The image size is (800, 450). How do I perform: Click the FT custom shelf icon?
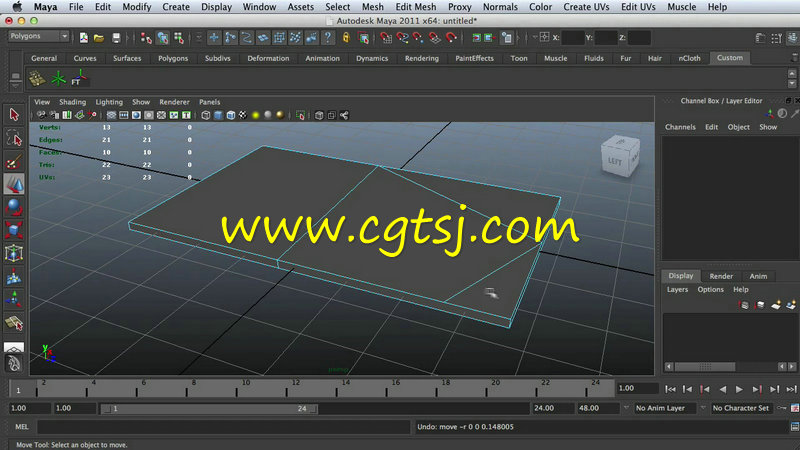79,79
